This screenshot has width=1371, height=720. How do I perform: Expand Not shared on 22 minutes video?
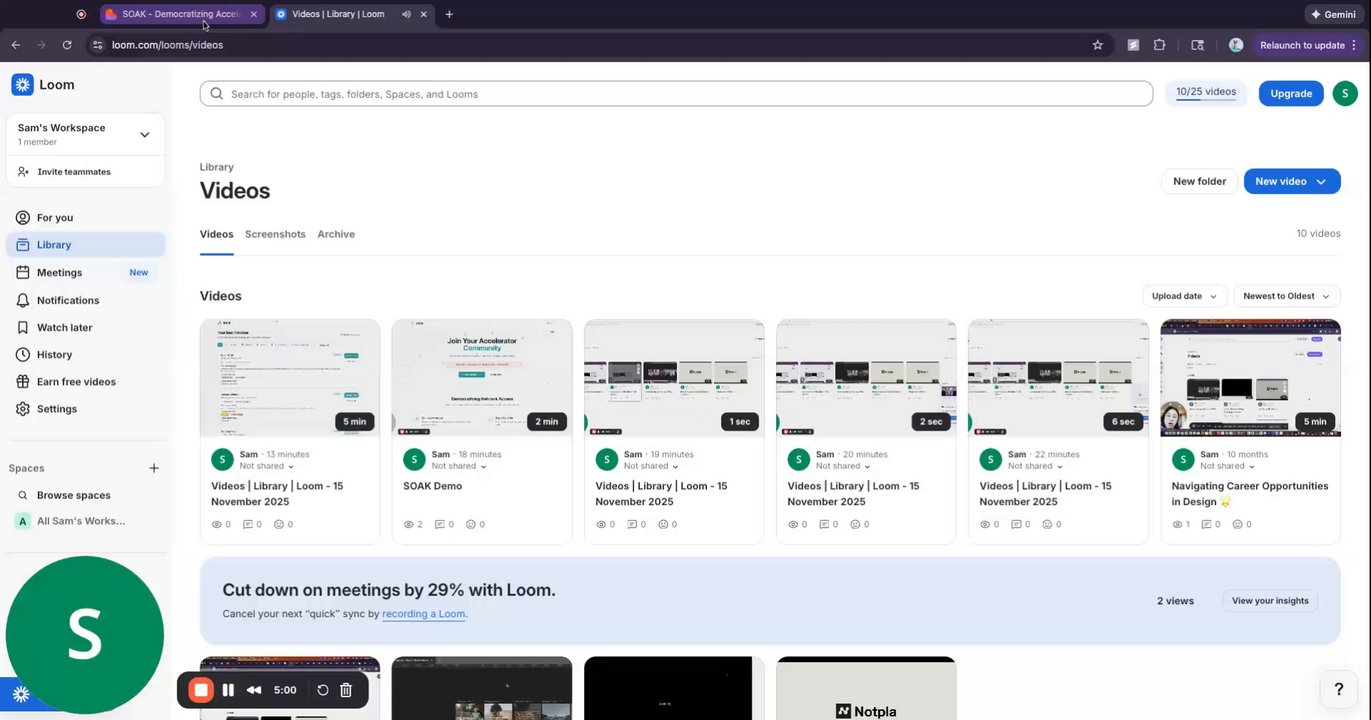point(1035,466)
